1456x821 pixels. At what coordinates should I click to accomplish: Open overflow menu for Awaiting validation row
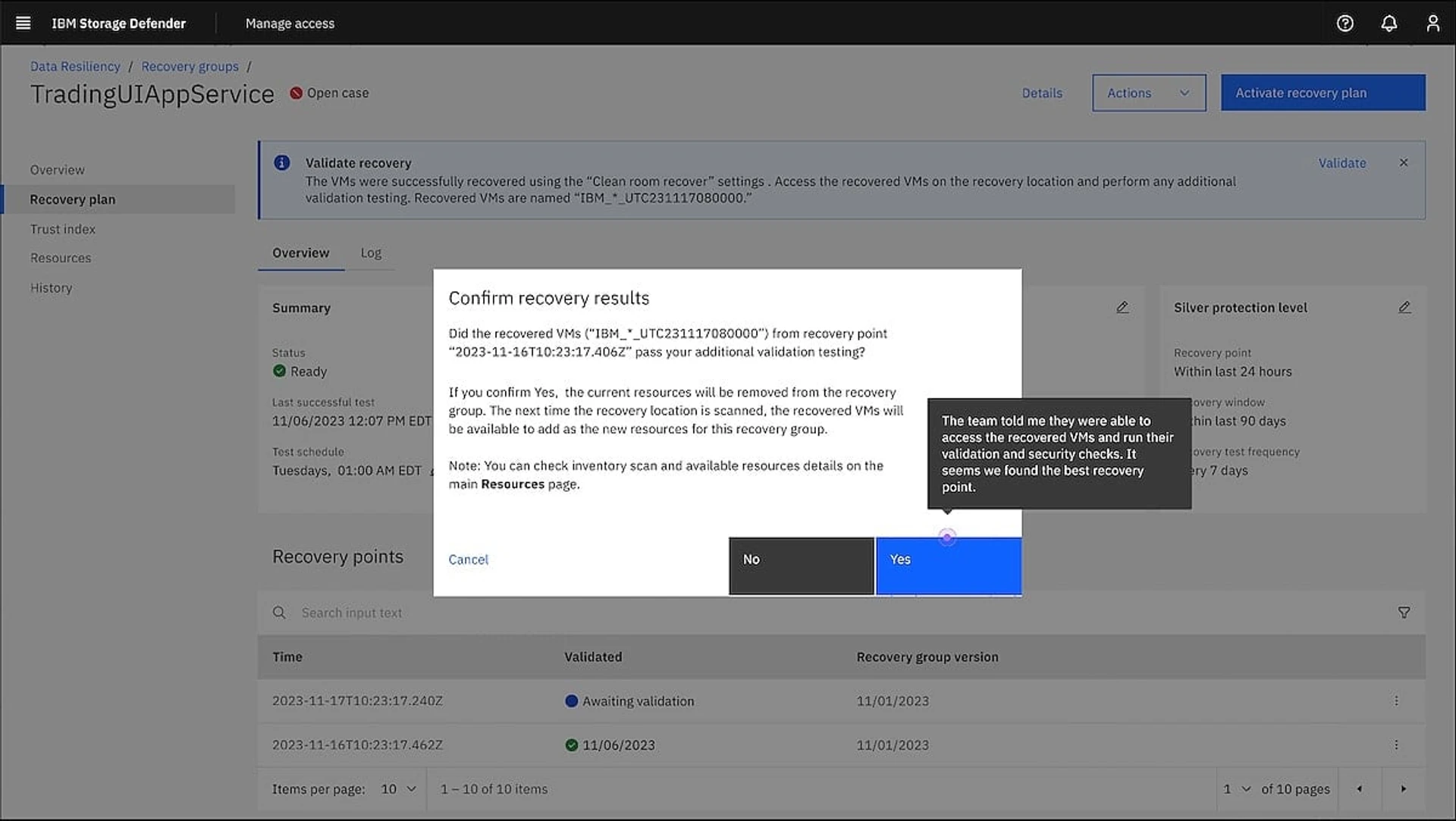point(1396,701)
